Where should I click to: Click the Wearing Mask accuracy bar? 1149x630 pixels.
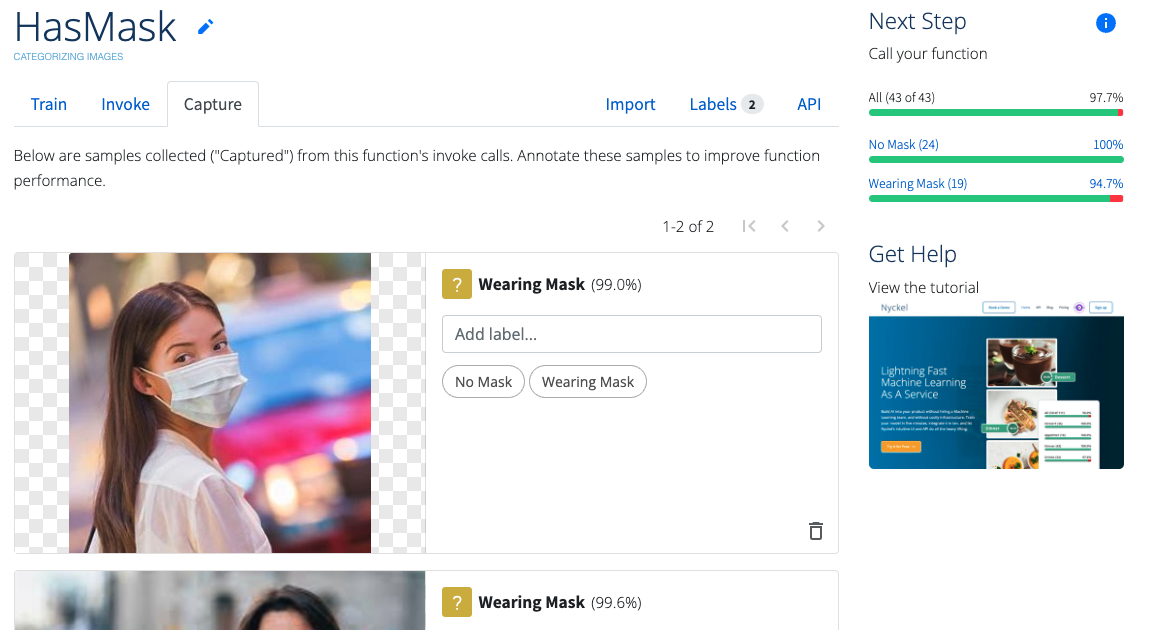click(996, 199)
